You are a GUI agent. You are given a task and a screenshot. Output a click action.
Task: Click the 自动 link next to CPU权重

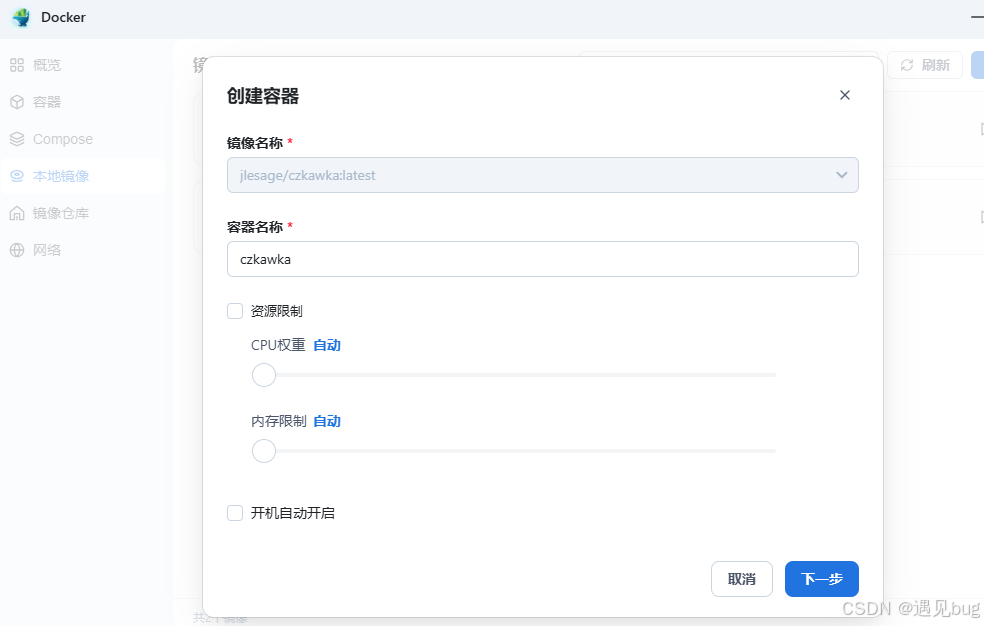point(327,344)
